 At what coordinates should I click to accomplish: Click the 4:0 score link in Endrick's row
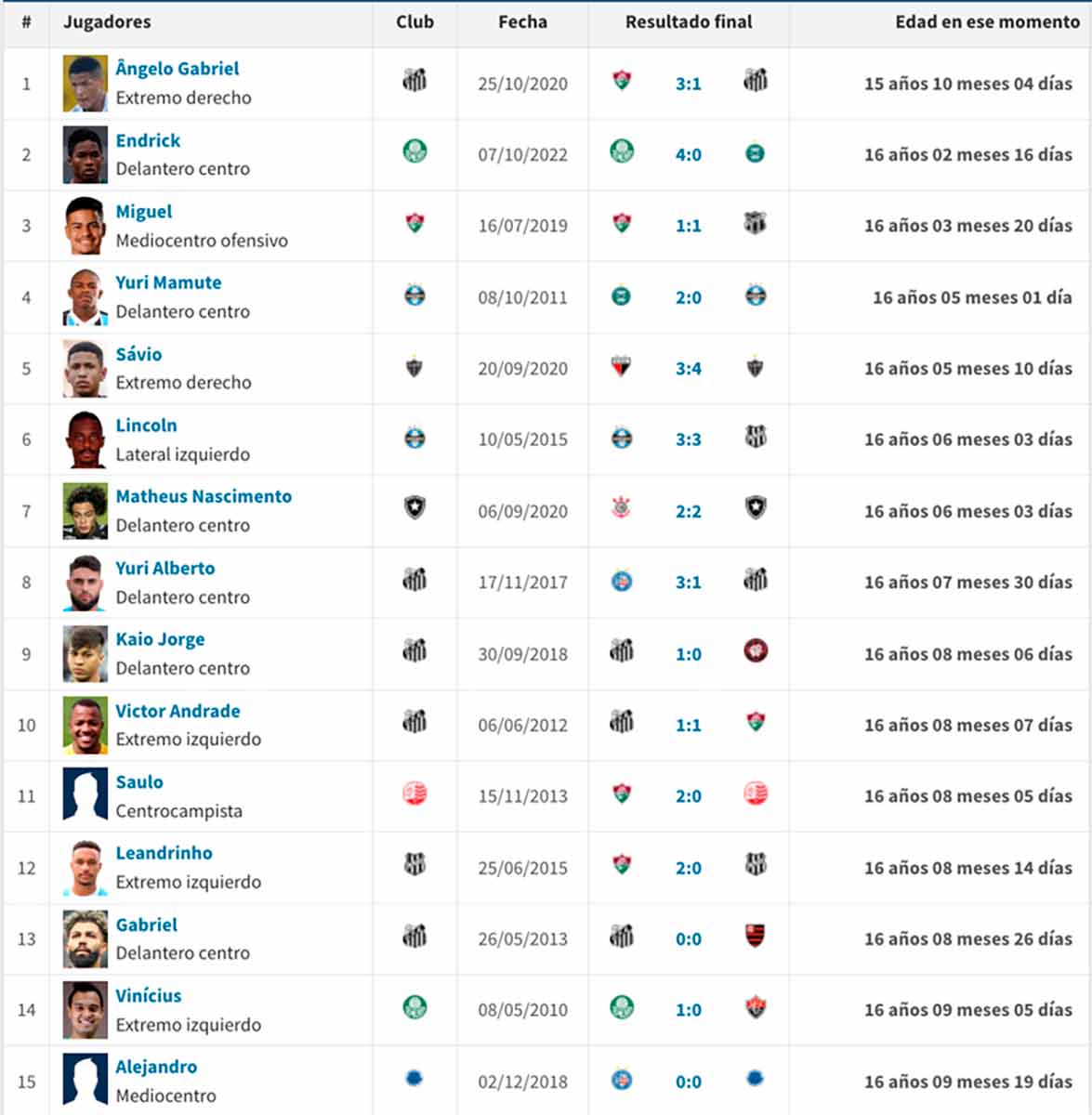[688, 155]
